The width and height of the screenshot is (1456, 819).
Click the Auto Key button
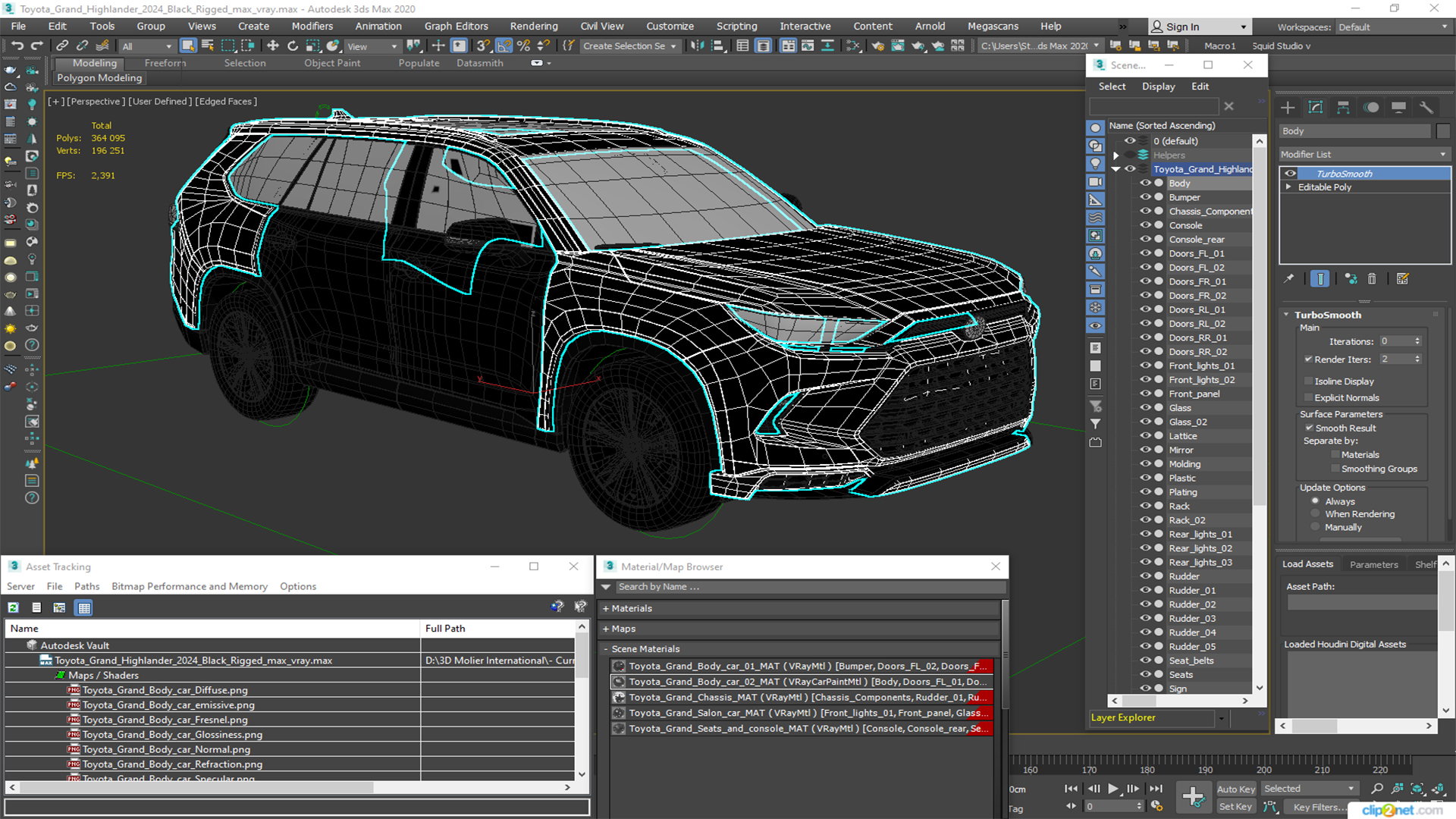click(x=1236, y=789)
